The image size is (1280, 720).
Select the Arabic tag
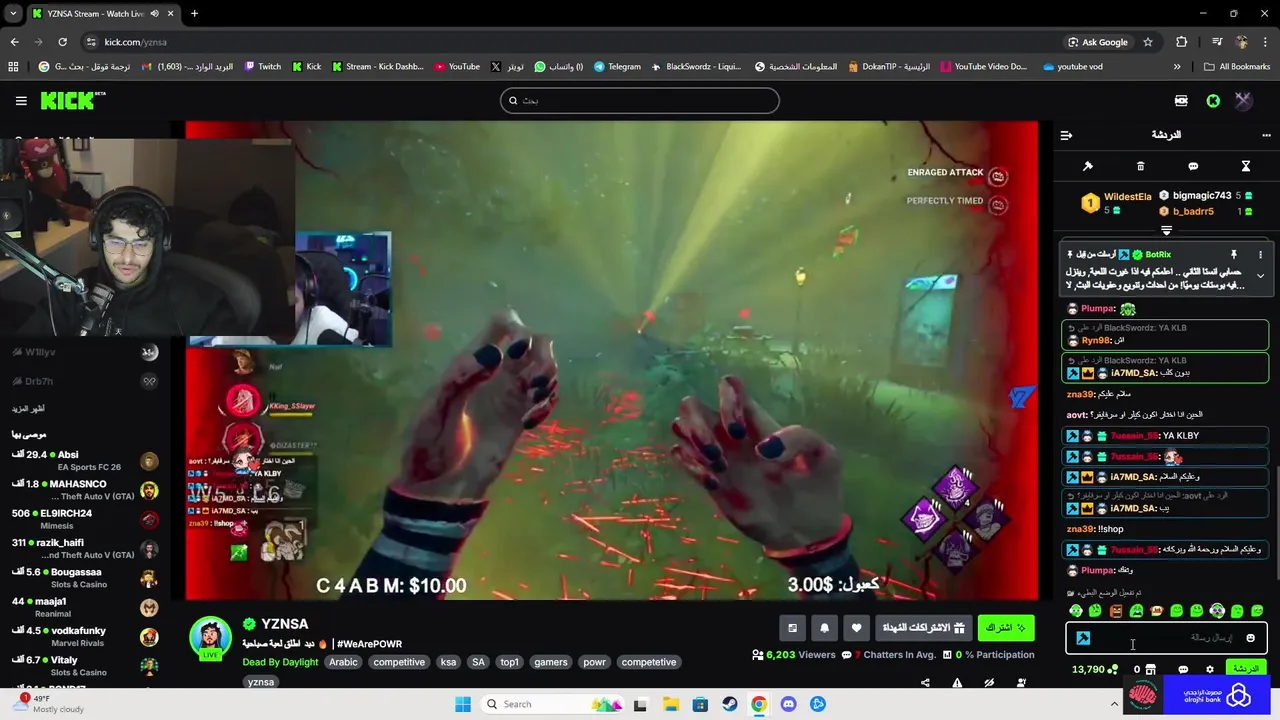(x=343, y=662)
